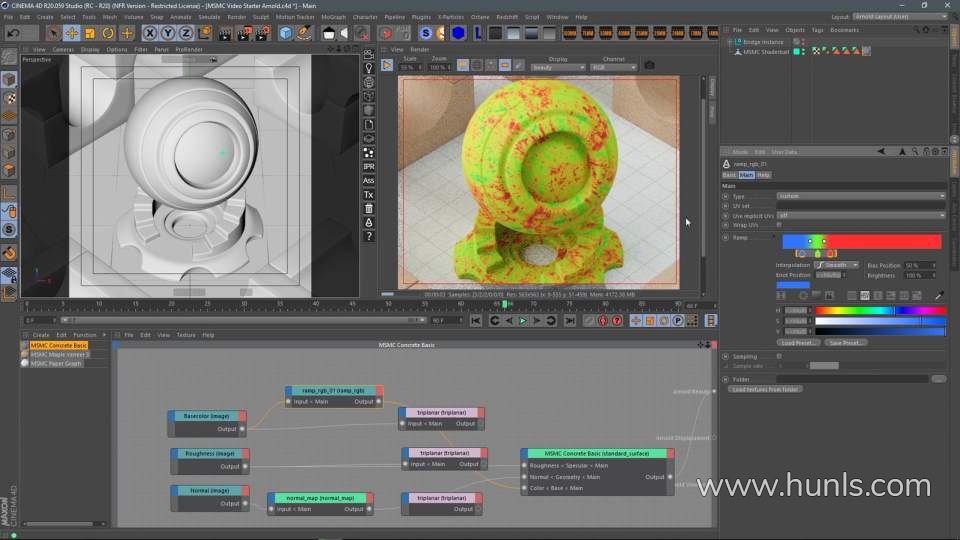960x540 pixels.
Task: Toggle the X axis lock
Action: (x=148, y=33)
